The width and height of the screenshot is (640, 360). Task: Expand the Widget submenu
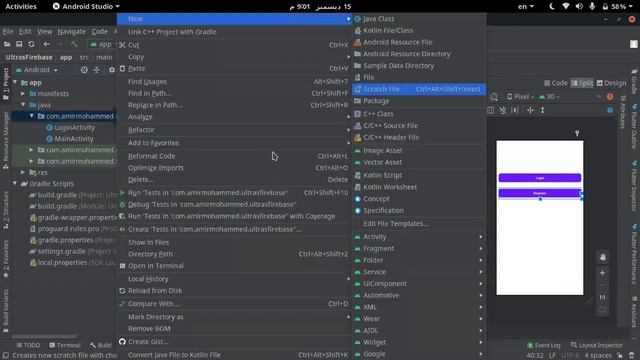(x=419, y=342)
